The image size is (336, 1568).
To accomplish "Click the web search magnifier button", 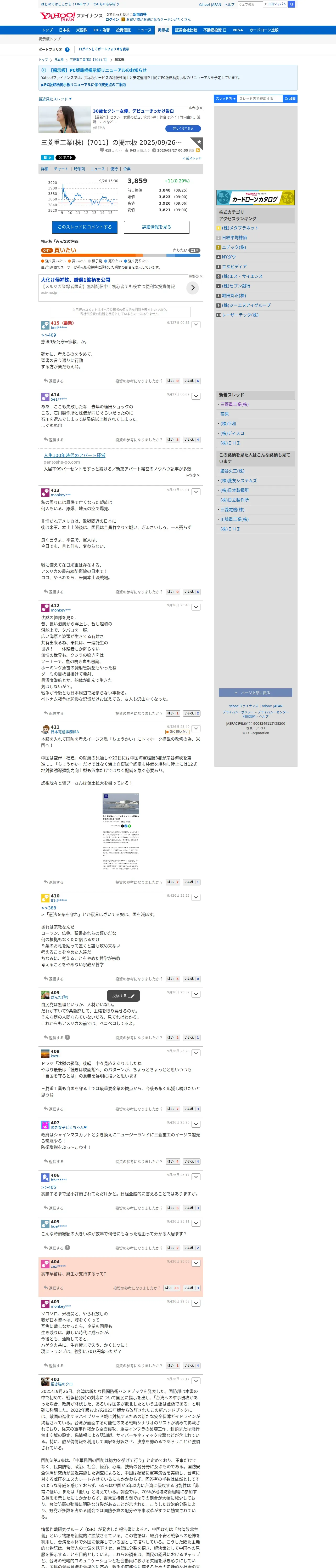I will pos(292,4).
